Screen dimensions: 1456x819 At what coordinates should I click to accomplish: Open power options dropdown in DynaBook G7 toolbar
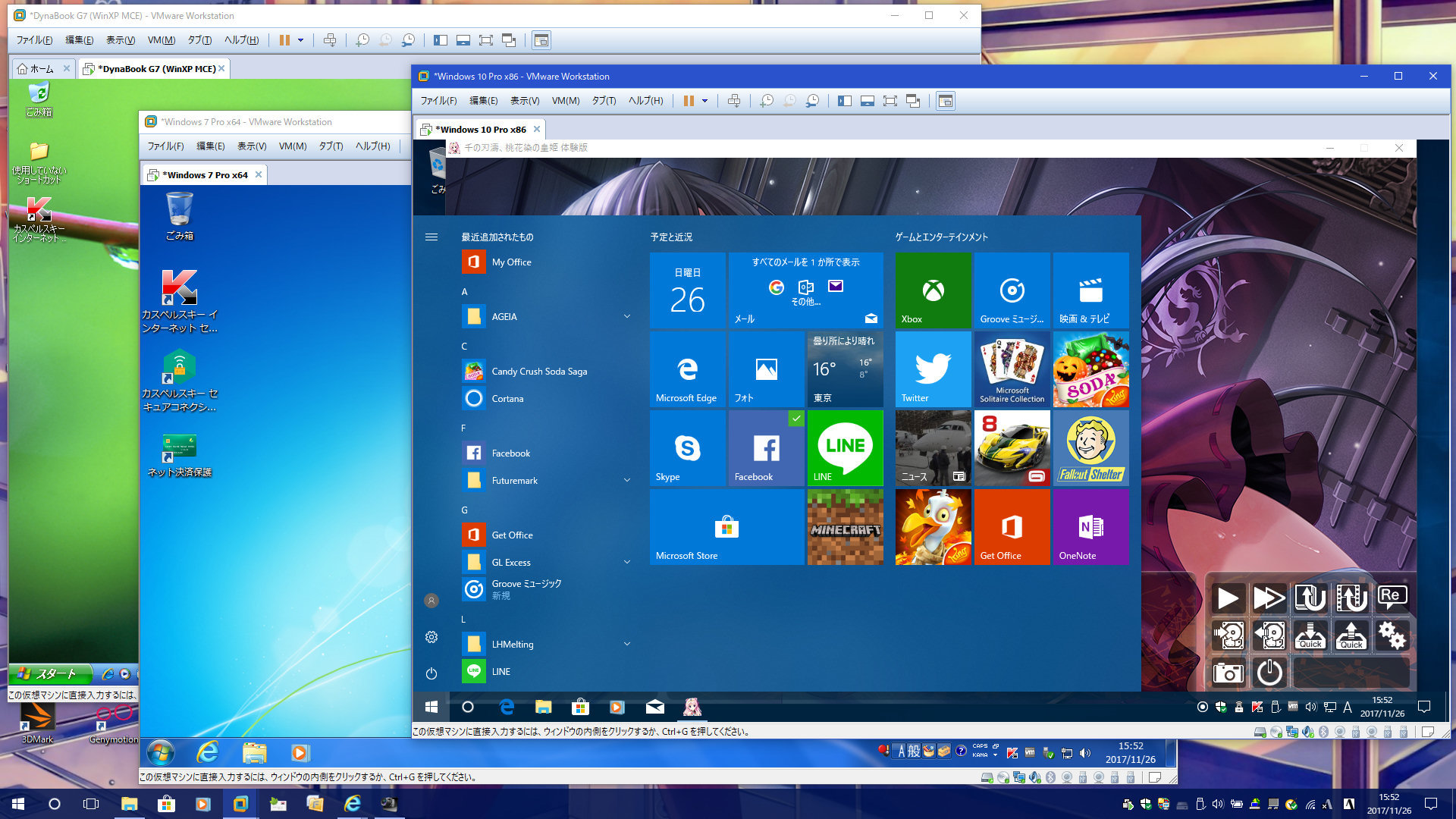tap(300, 40)
